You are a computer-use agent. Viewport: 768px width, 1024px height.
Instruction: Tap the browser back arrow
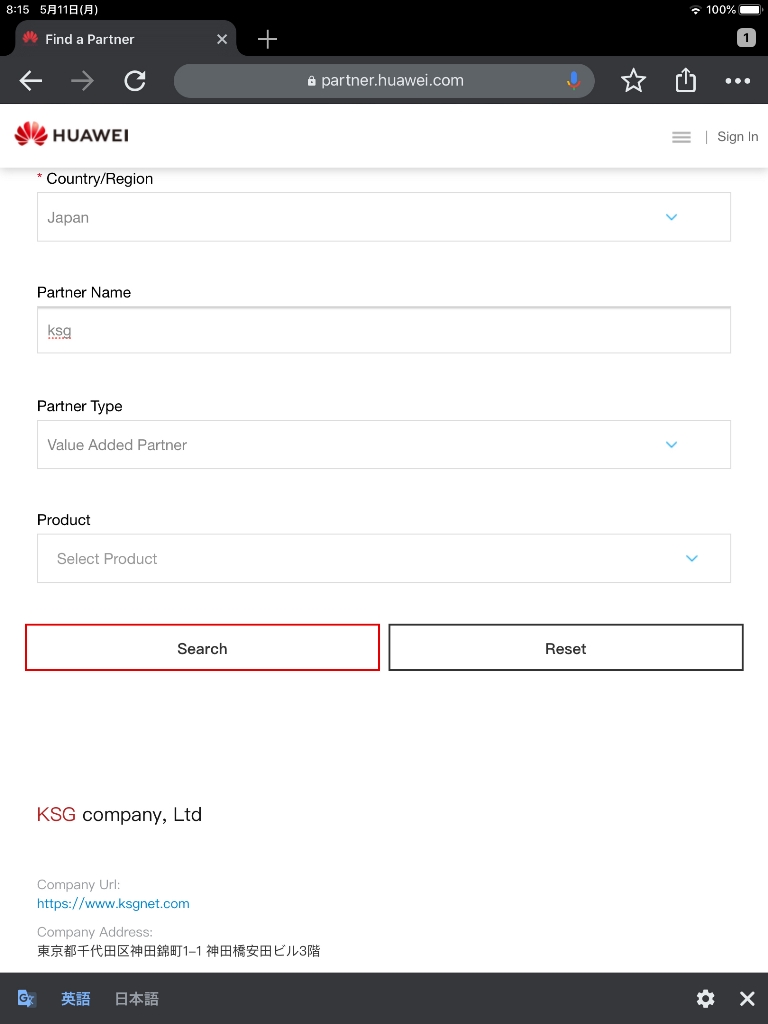click(x=31, y=81)
